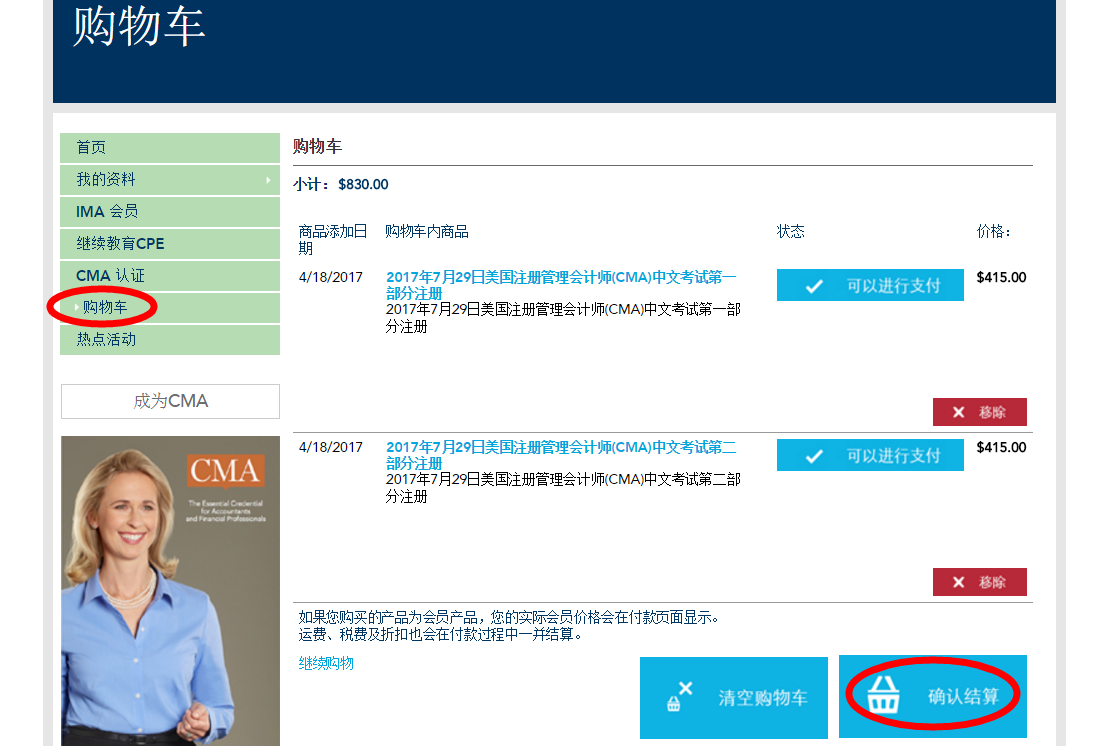The image size is (1115, 746).
Task: Click the member price notice text
Action: (509, 617)
